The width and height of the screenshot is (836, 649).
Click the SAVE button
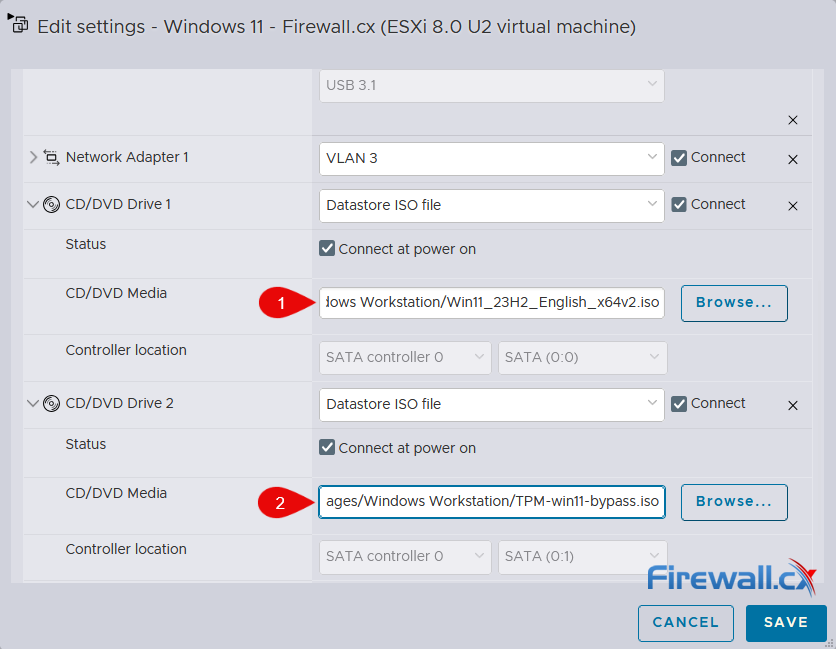tap(786, 623)
